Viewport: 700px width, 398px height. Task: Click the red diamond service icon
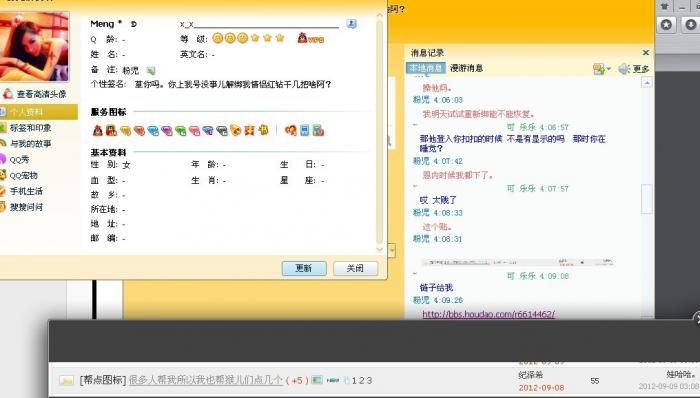pos(139,130)
